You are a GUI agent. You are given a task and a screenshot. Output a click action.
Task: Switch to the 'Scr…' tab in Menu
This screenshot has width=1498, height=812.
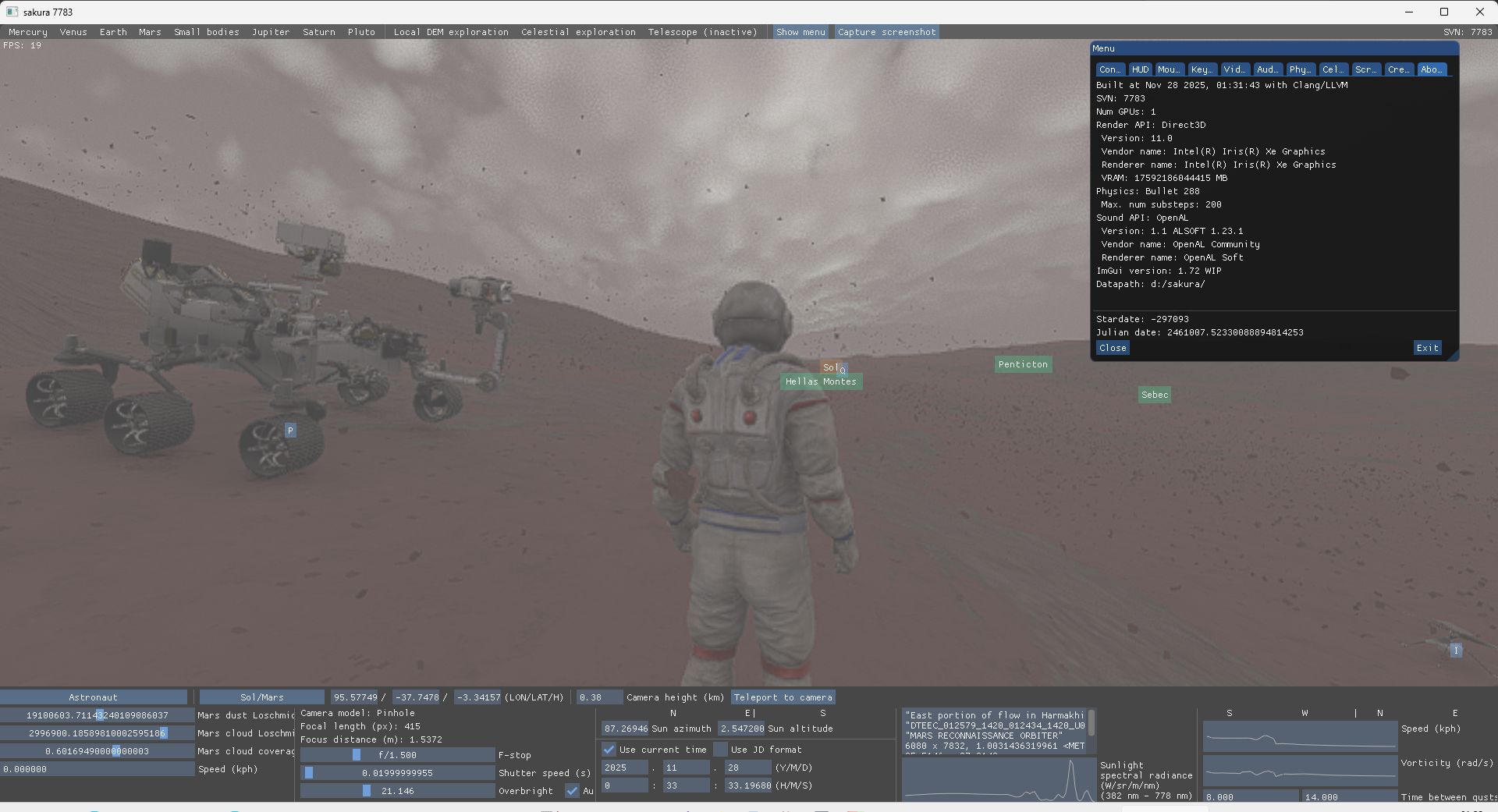click(1366, 69)
